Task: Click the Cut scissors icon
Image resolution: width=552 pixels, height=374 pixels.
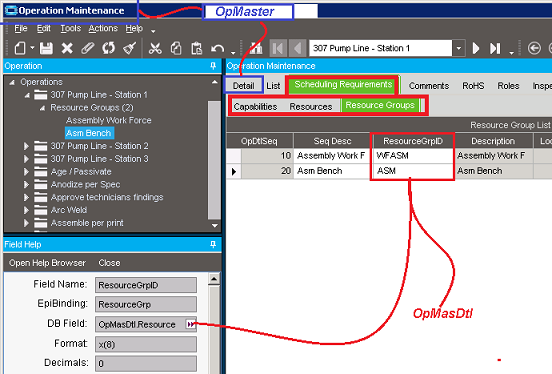Action: tap(155, 48)
